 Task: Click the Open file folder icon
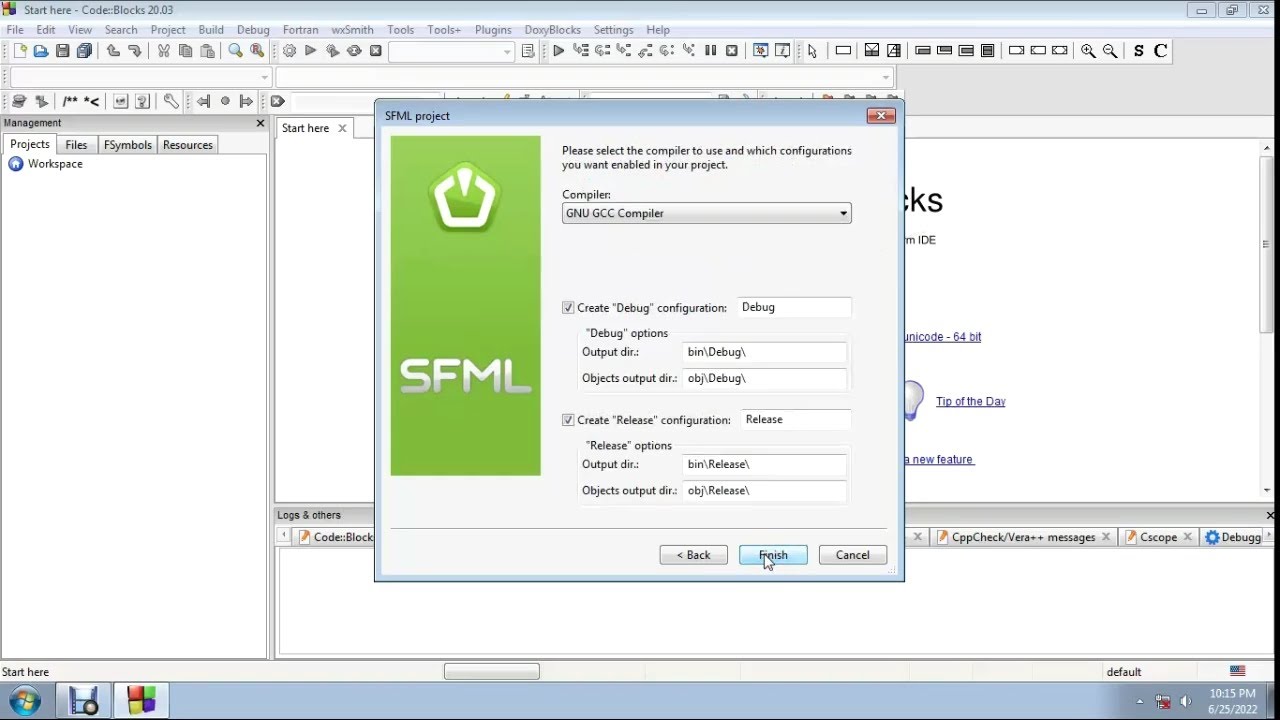[41, 51]
